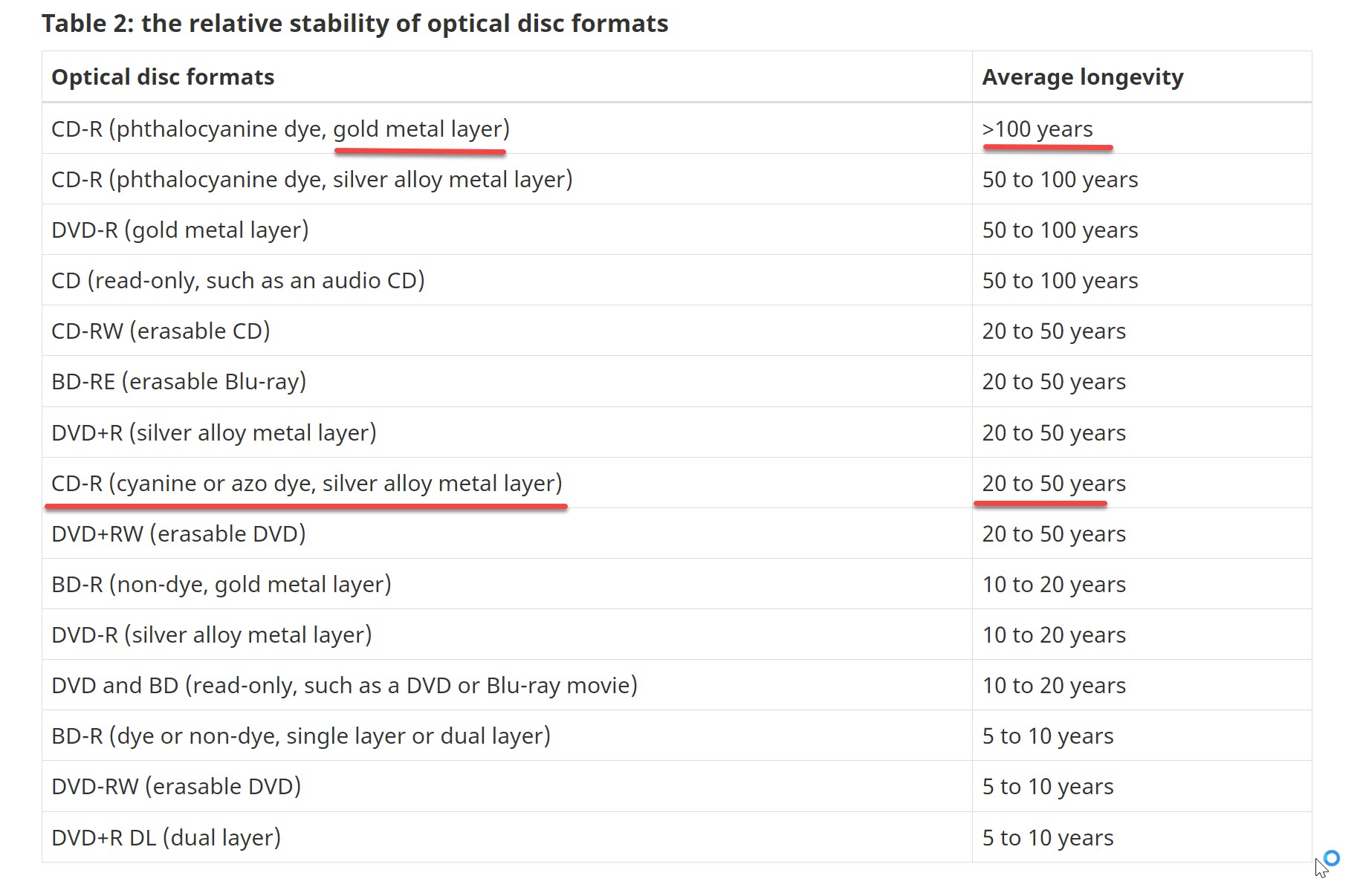
Task: Select the CD-R phthalocyanine silver alloy cell
Action: pos(311,180)
